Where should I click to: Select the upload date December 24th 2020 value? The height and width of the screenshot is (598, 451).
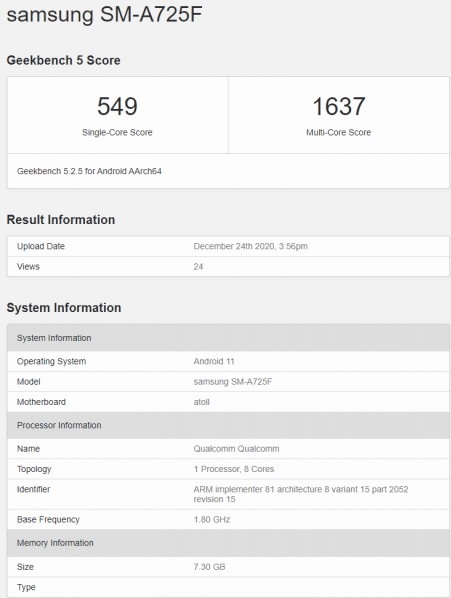[x=250, y=246]
